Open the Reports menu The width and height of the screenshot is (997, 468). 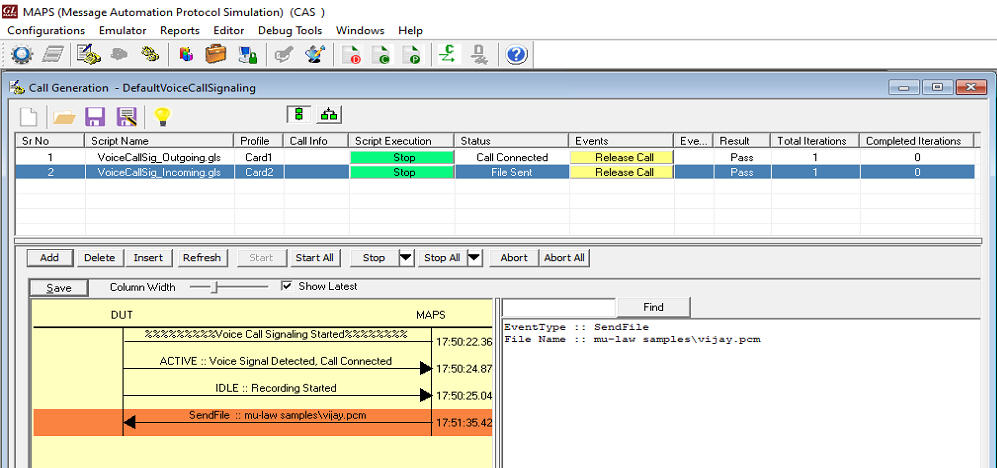(180, 31)
